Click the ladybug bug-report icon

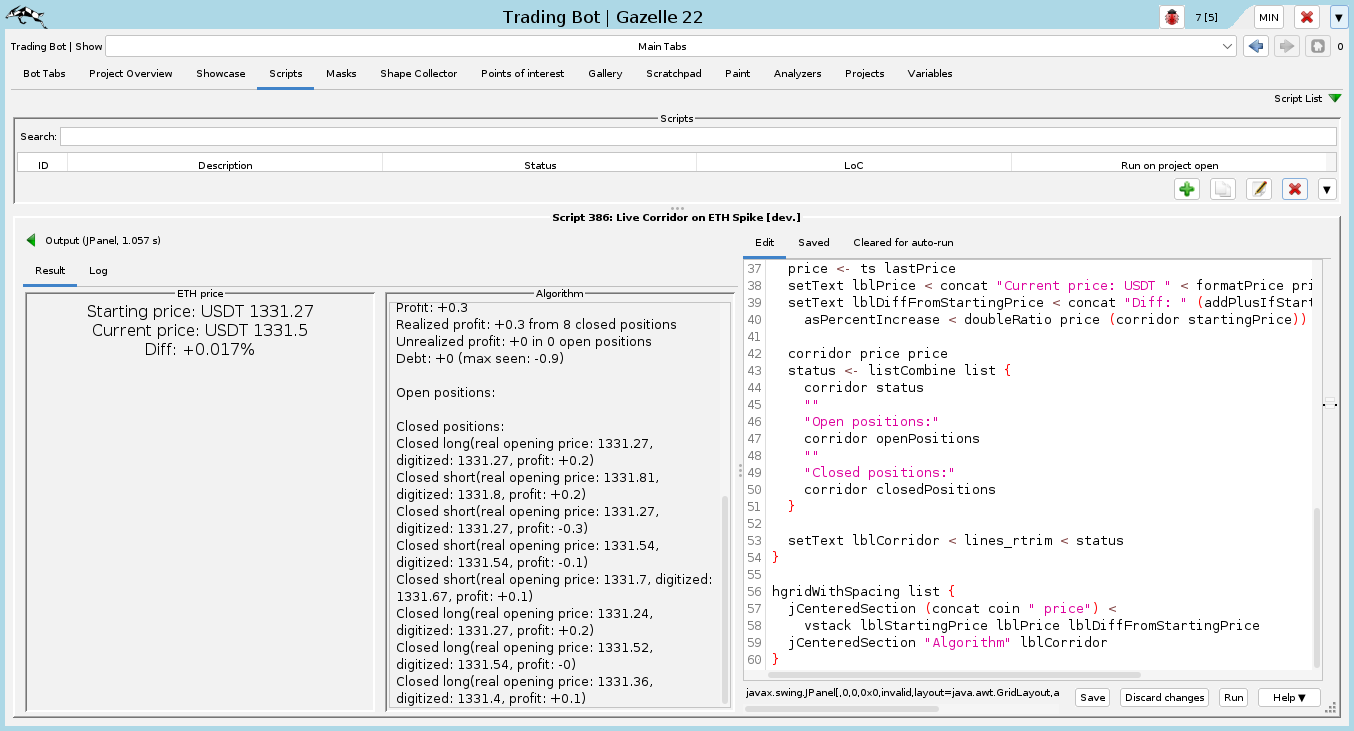point(1171,17)
